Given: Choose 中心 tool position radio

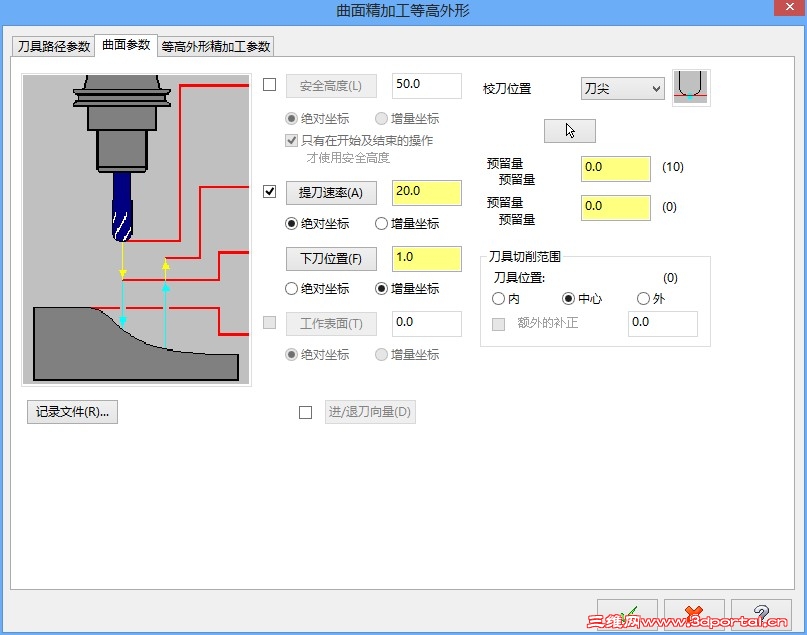Looking at the screenshot, I should 568,298.
